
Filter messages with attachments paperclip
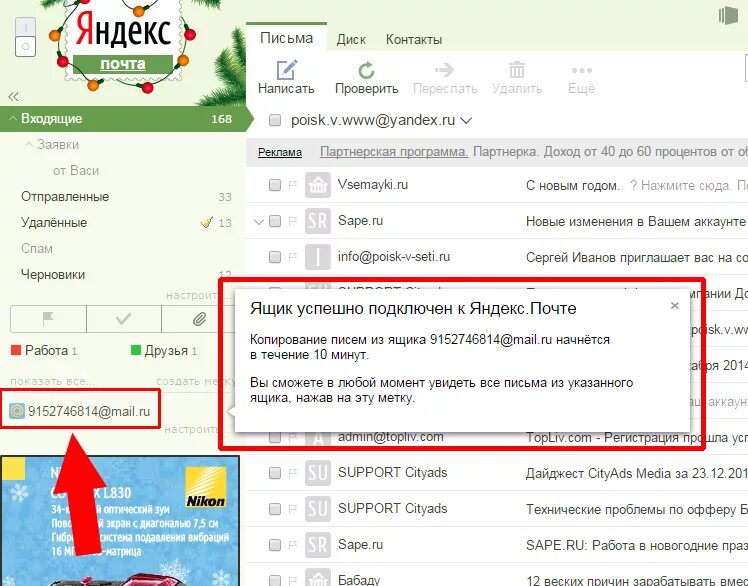click(199, 319)
